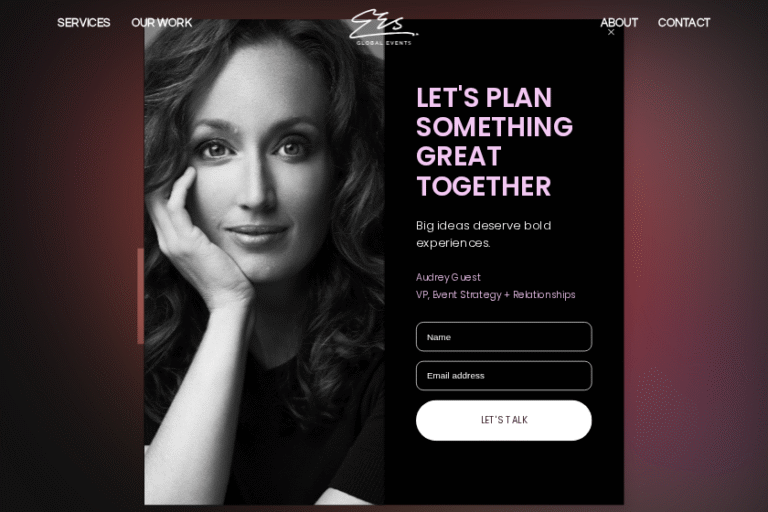768x512 pixels.
Task: Select the Audrey Guest name label
Action: point(448,277)
